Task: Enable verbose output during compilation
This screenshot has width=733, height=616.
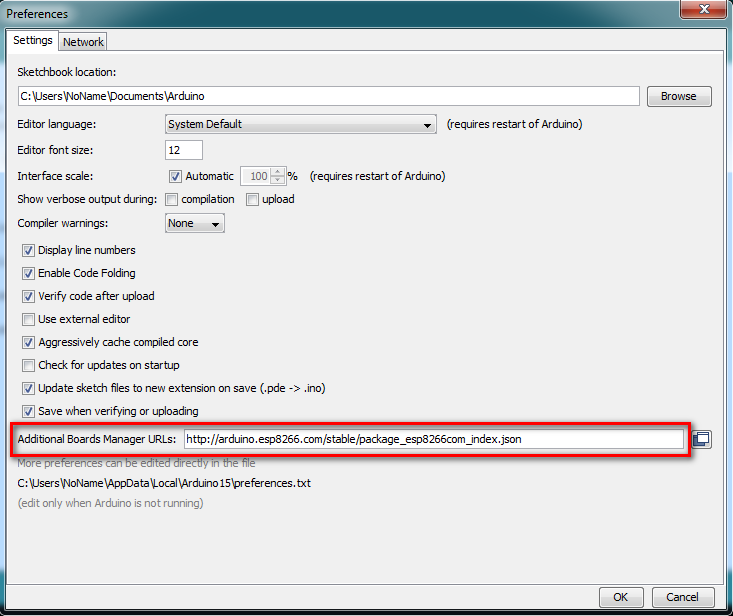Action: tap(172, 200)
